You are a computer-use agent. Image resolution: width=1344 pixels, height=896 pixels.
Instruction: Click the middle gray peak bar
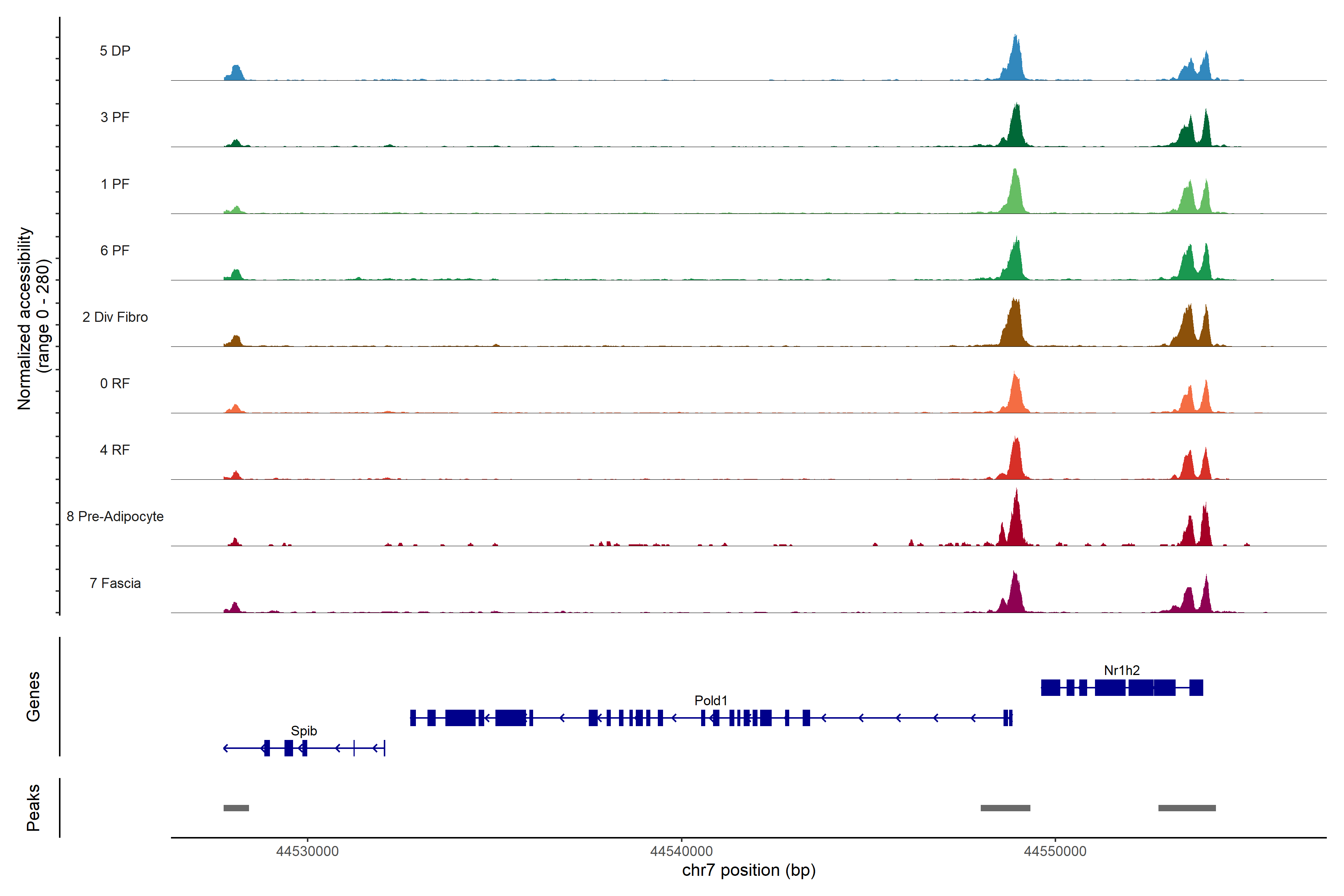tap(1005, 808)
